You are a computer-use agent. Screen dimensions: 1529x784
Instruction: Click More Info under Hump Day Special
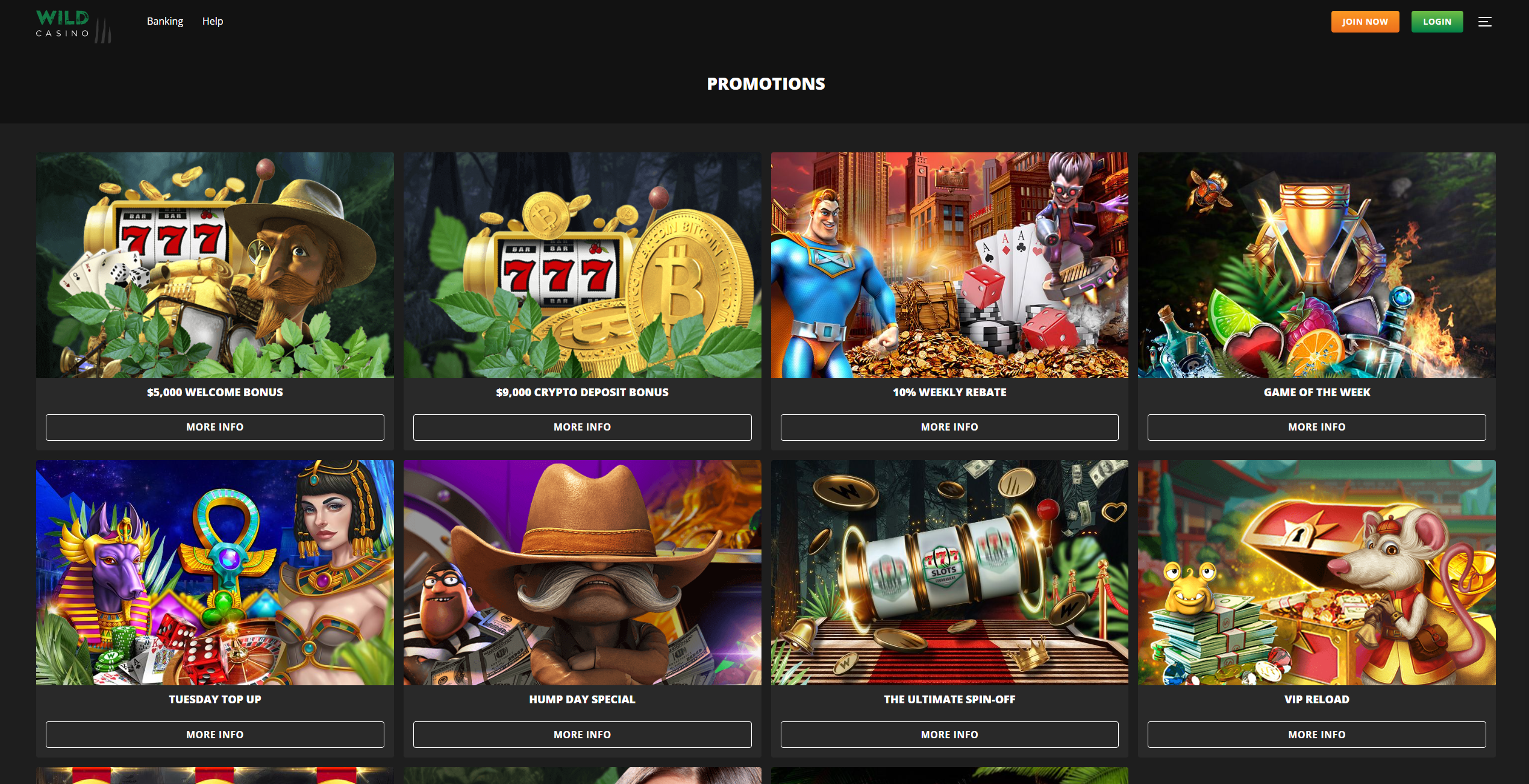[583, 735]
